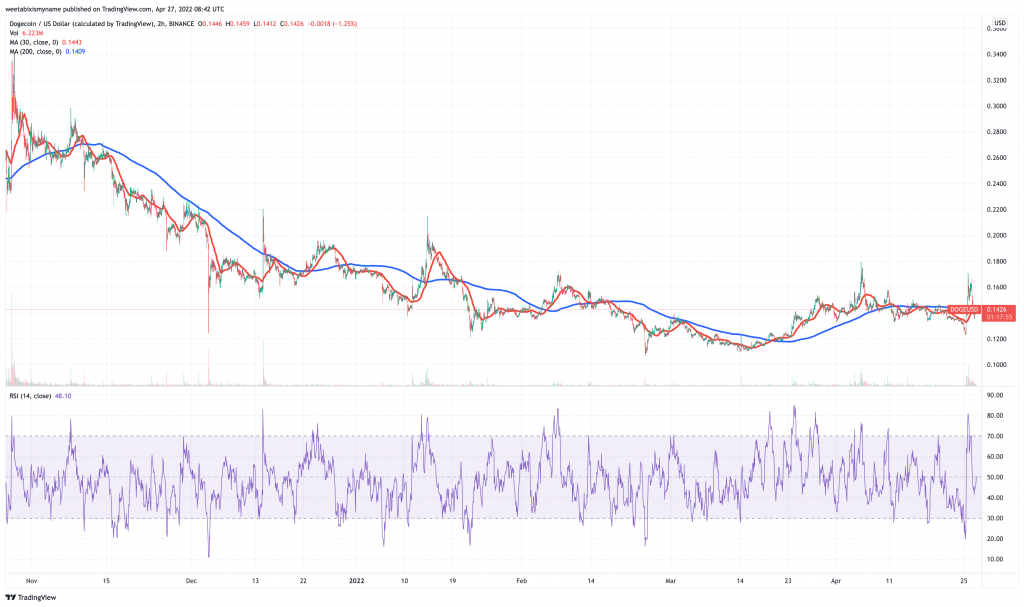Viewport: 1024px width, 607px height.
Task: Click the Nov date label on time axis
Action: pos(31,580)
